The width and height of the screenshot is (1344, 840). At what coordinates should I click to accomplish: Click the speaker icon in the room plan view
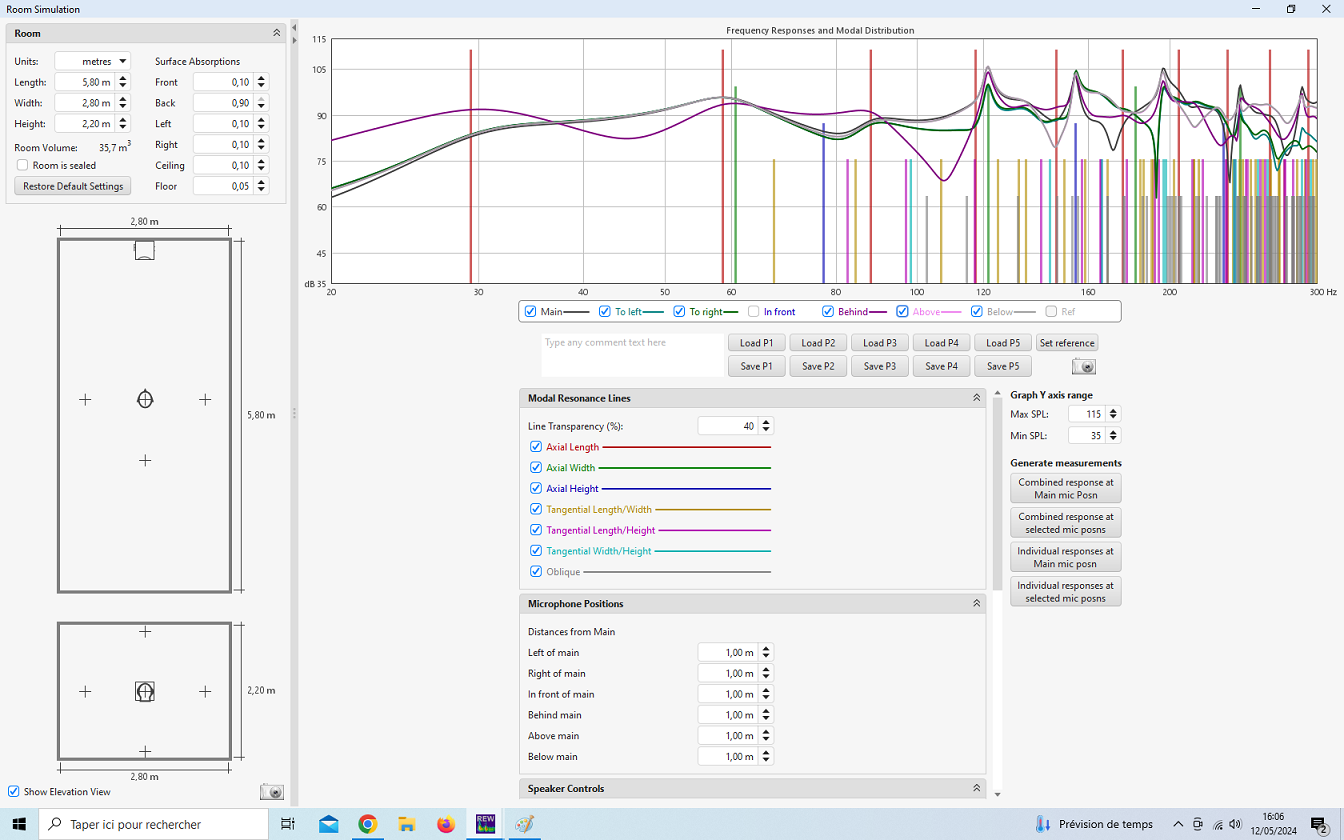[145, 251]
